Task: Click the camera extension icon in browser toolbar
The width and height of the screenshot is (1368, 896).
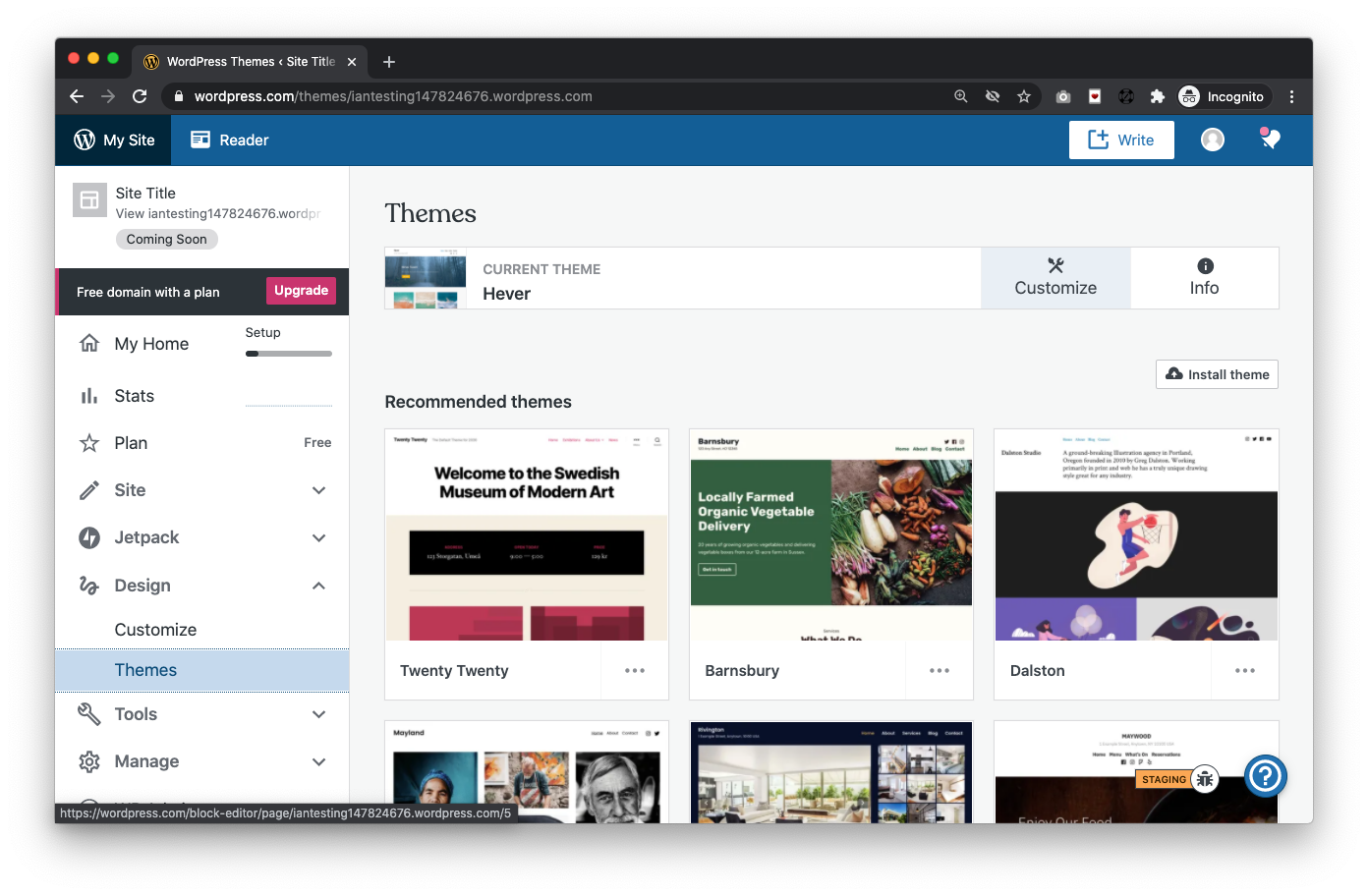Action: coord(1063,96)
